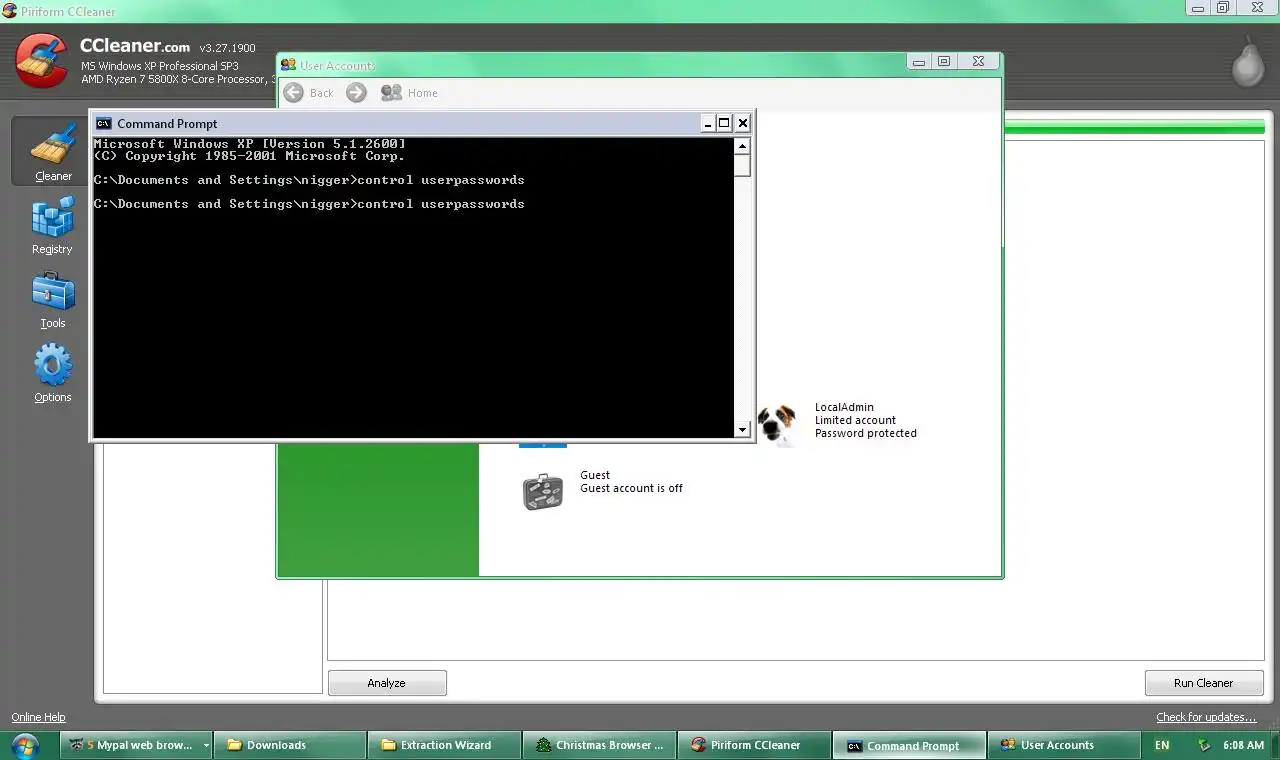
Task: Open the Command Prompt title bar system icon
Action: [x=104, y=123]
